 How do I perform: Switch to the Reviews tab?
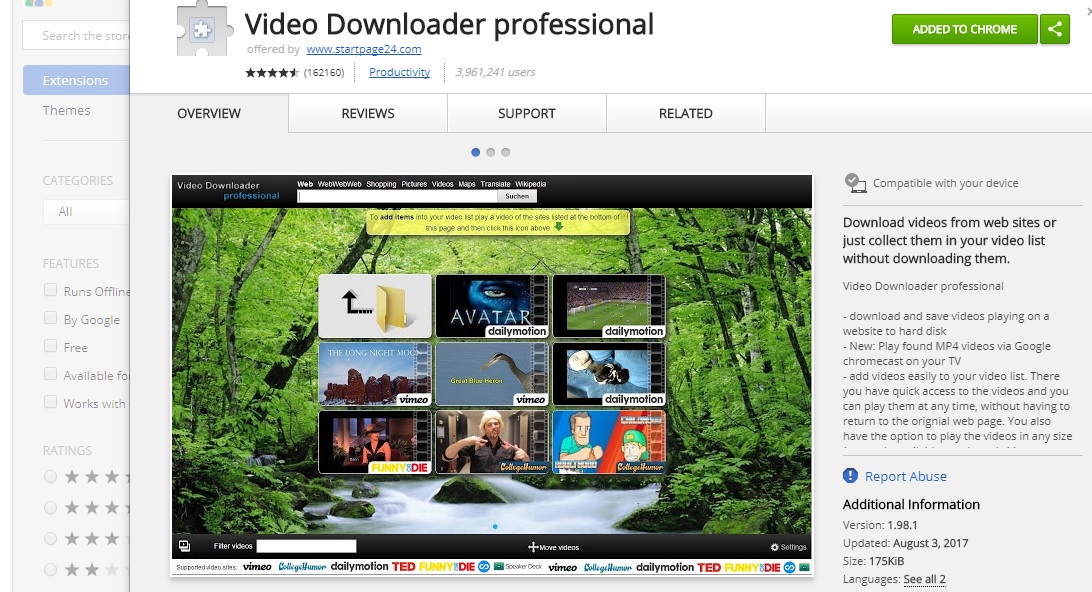click(368, 114)
